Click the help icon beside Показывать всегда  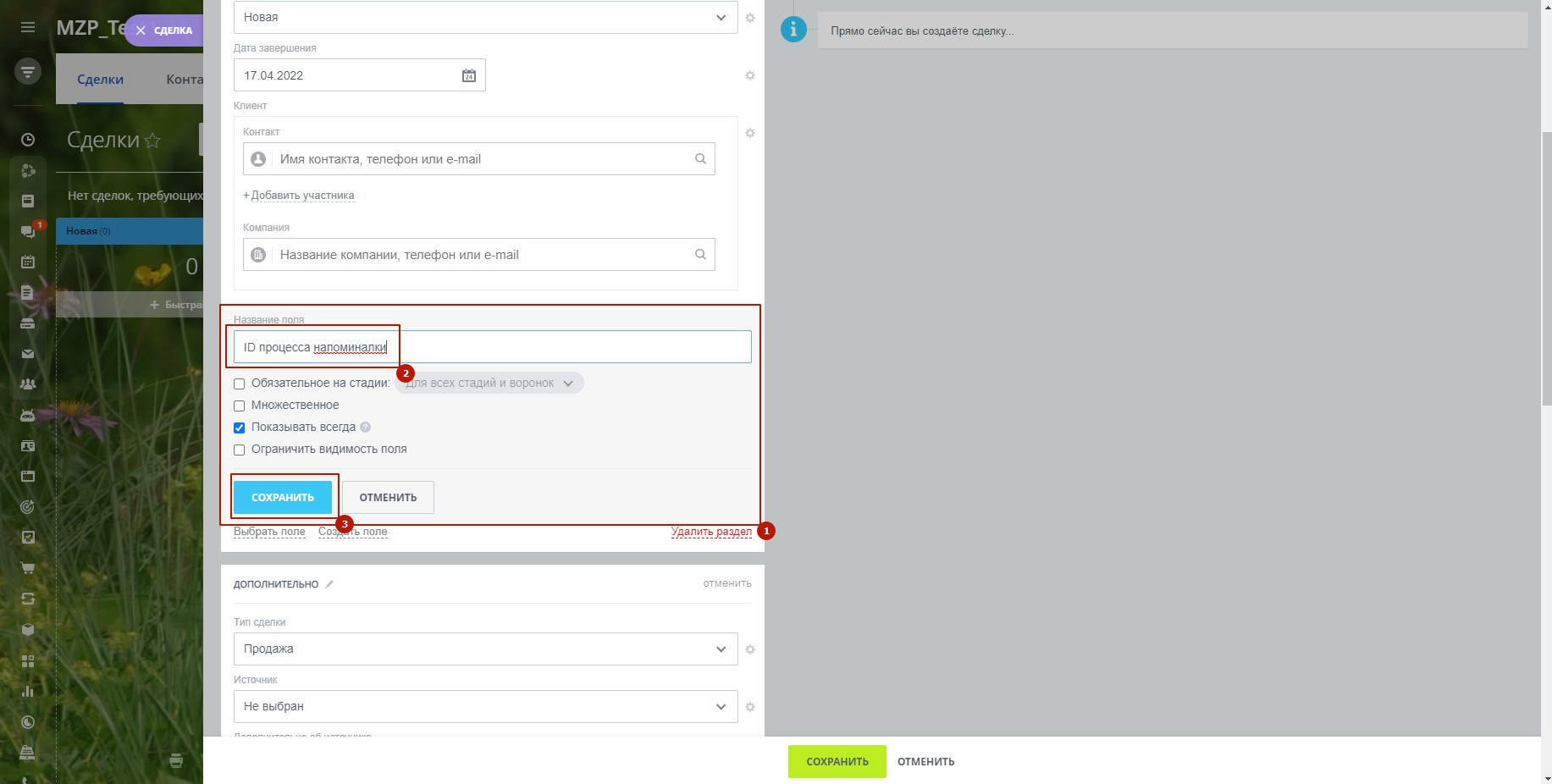tap(366, 428)
